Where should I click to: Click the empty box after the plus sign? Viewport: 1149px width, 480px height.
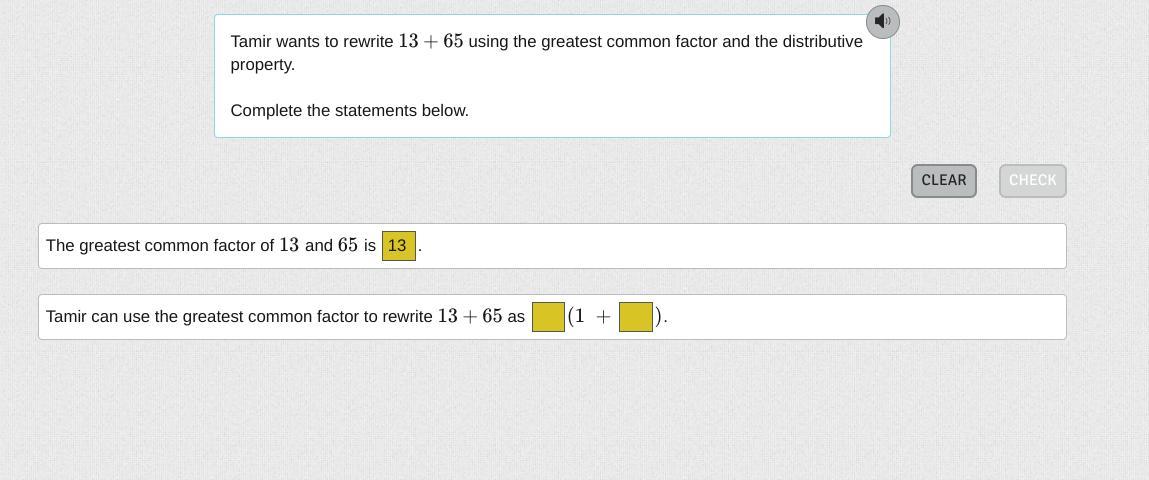tap(635, 317)
